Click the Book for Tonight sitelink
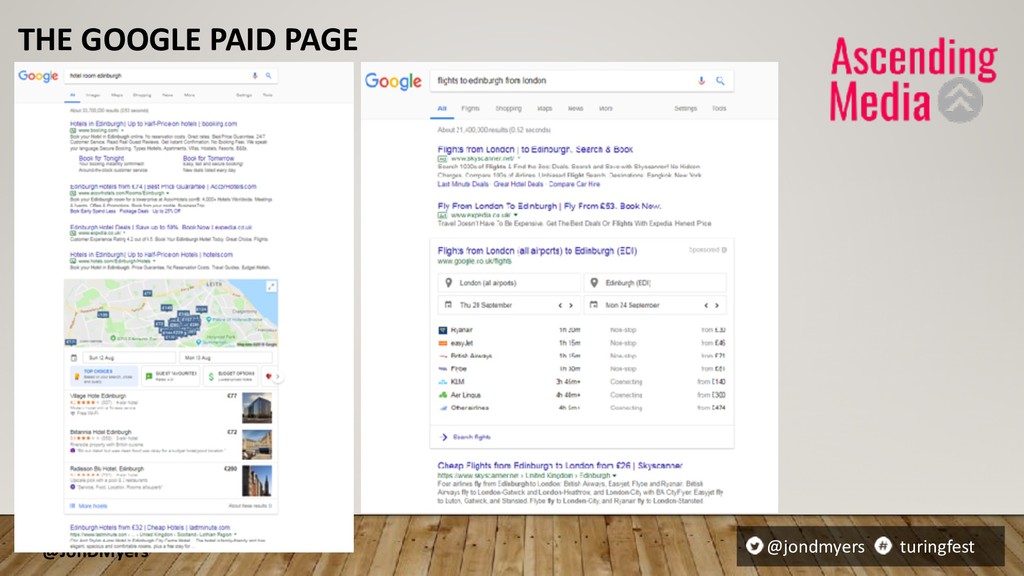This screenshot has height=576, width=1024. point(101,158)
